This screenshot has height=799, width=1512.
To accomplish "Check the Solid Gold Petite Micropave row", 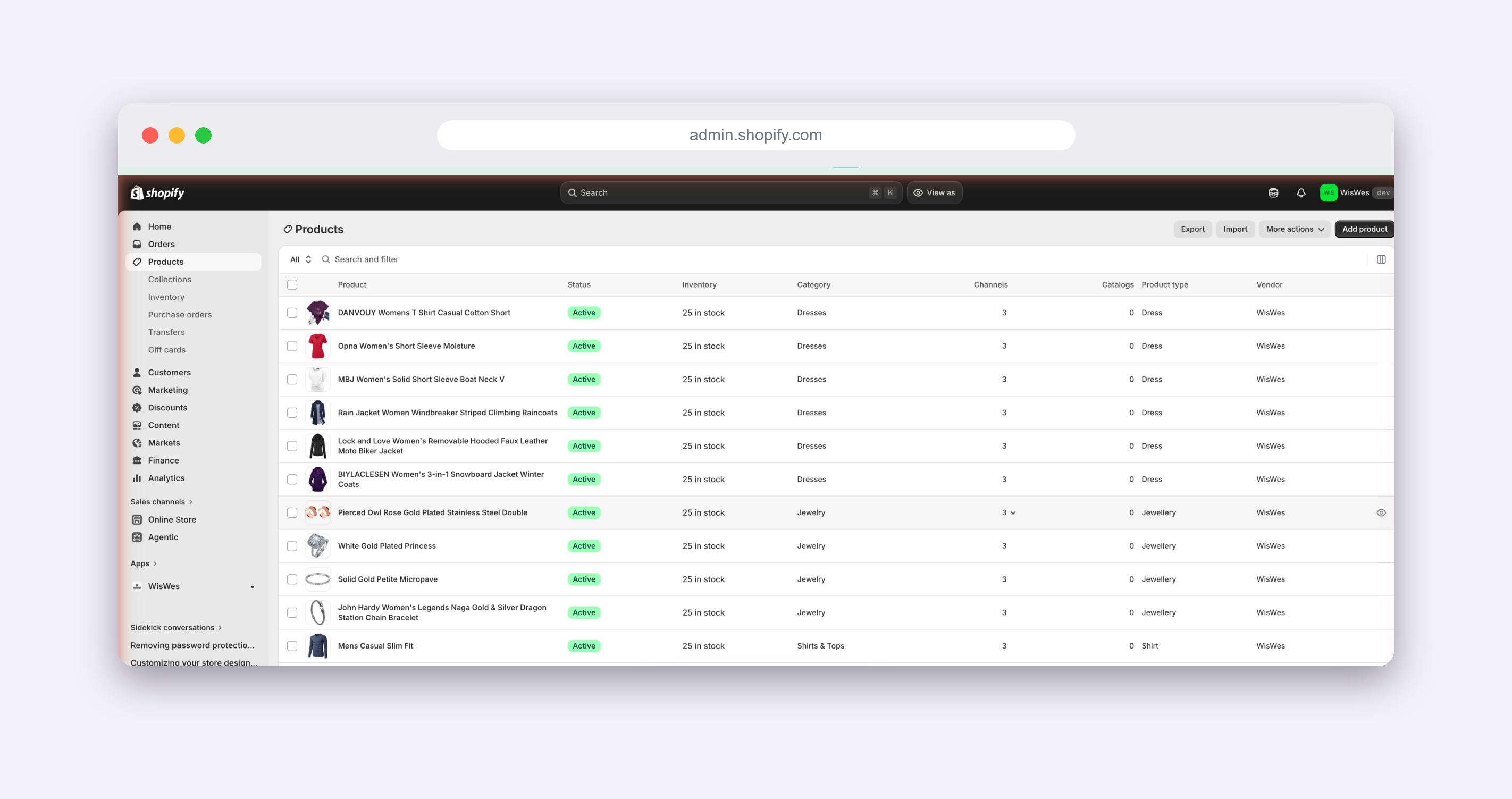I will (x=292, y=579).
